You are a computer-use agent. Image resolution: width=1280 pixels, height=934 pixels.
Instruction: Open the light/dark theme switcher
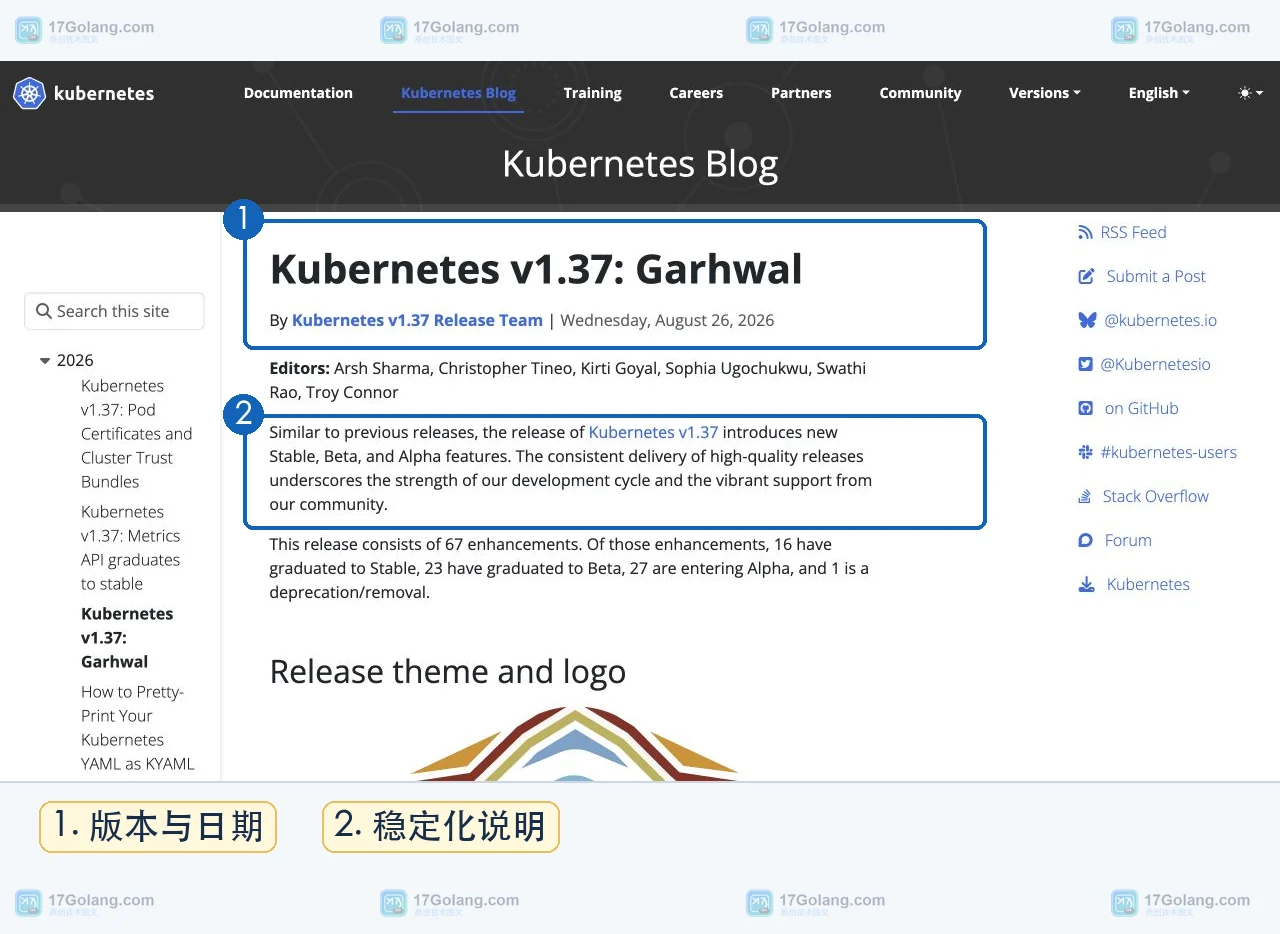pyautogui.click(x=1250, y=93)
